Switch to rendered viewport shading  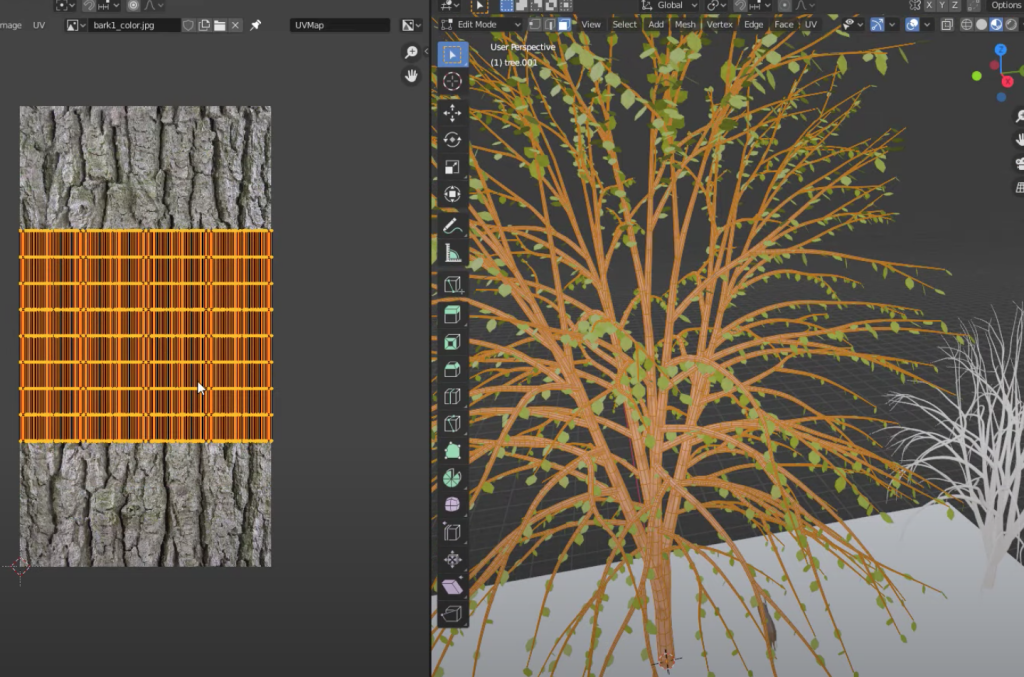click(x=1012, y=24)
